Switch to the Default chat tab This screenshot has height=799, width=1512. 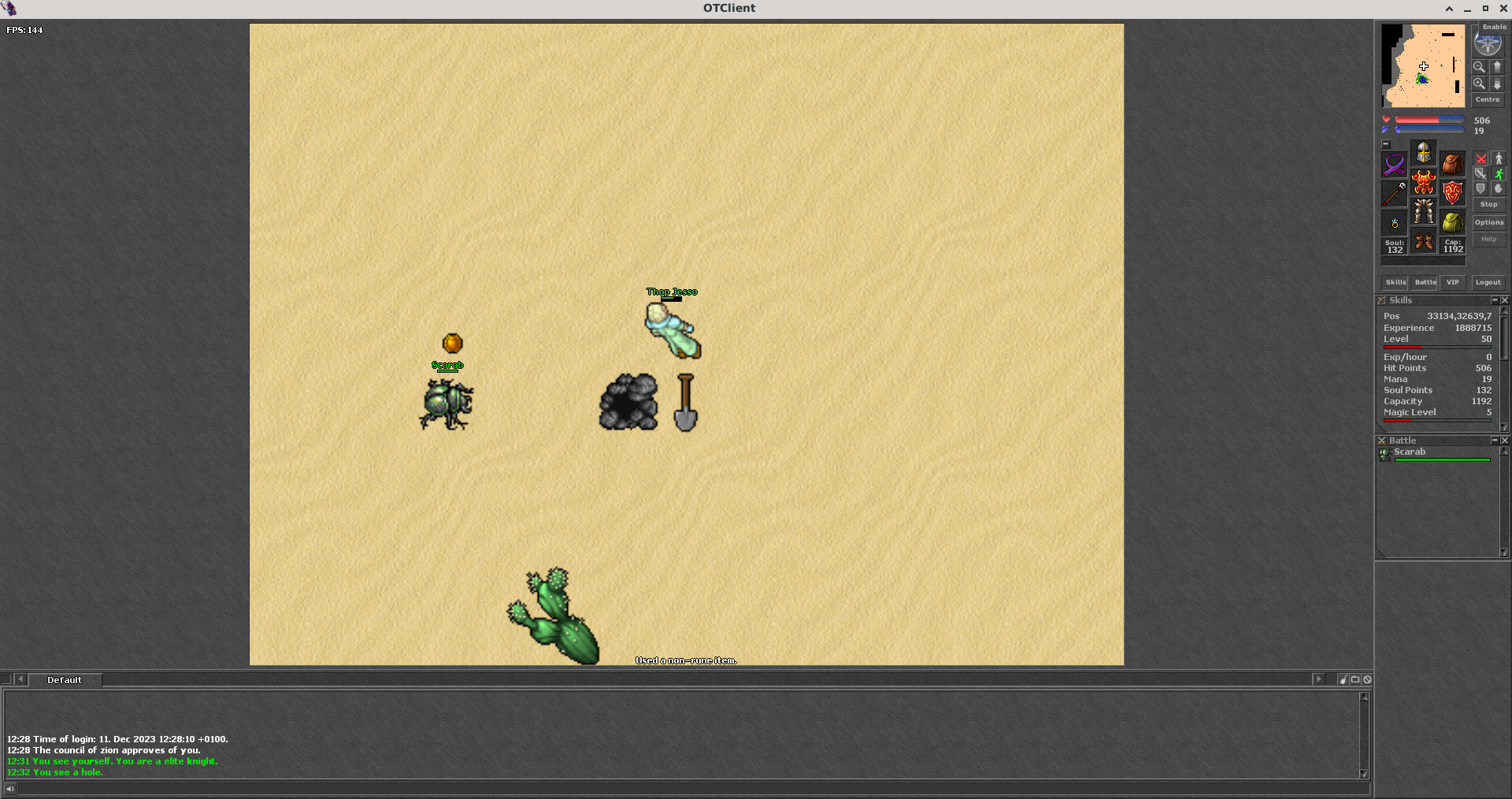65,680
